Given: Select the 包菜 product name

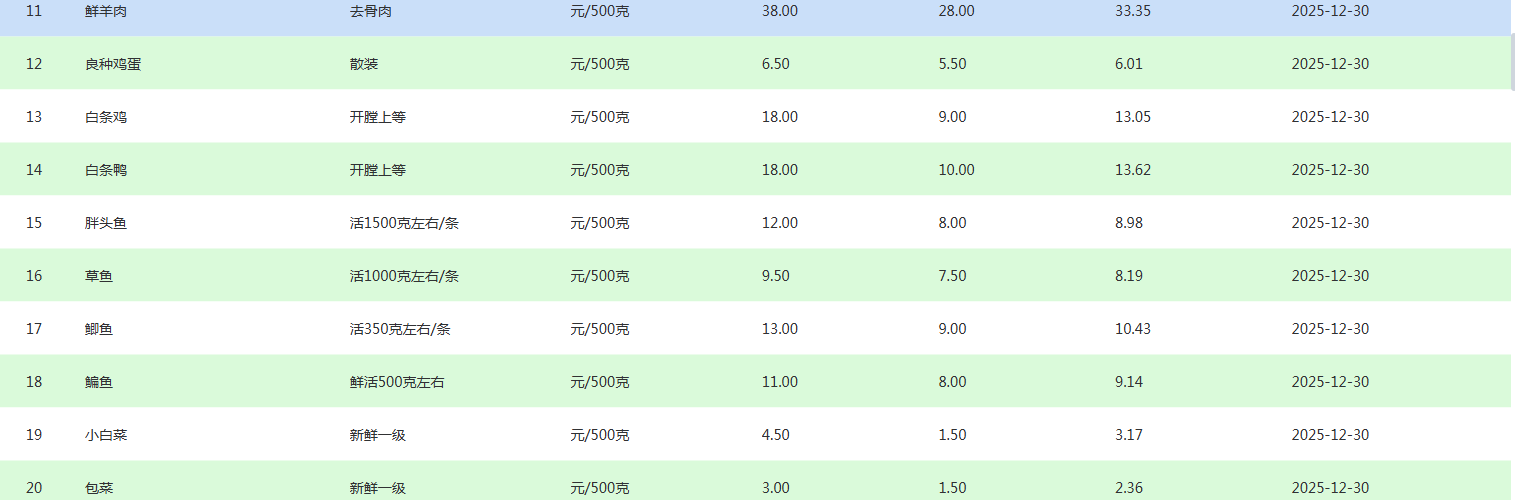Looking at the screenshot, I should tap(98, 488).
